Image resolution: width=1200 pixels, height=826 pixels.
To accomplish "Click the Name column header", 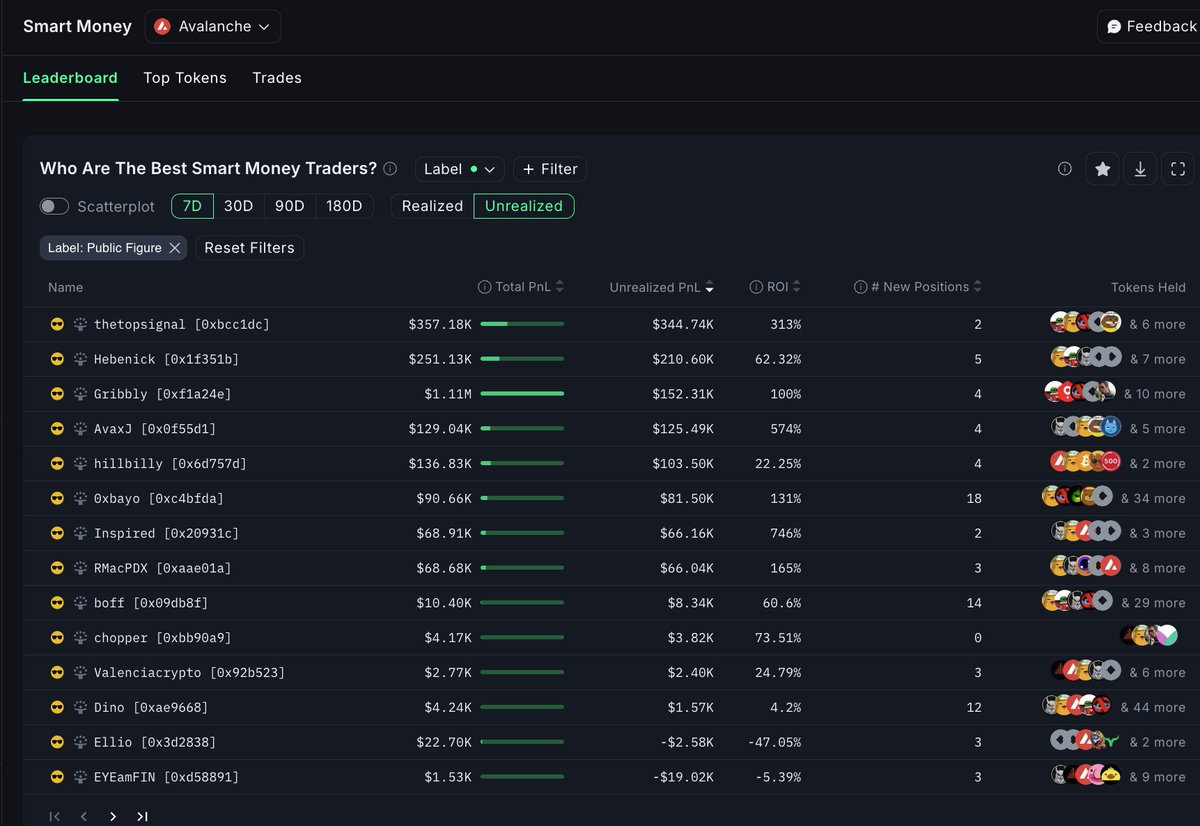I will point(66,287).
